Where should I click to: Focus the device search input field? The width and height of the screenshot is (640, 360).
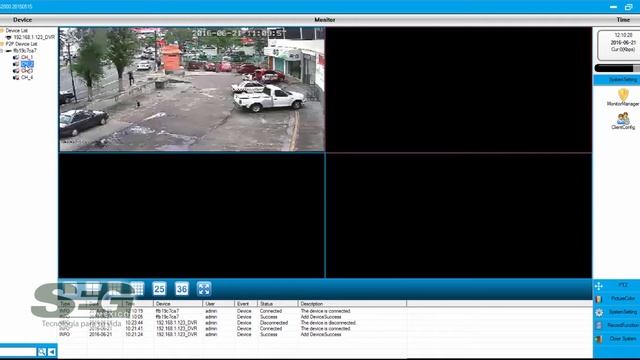click(x=18, y=352)
